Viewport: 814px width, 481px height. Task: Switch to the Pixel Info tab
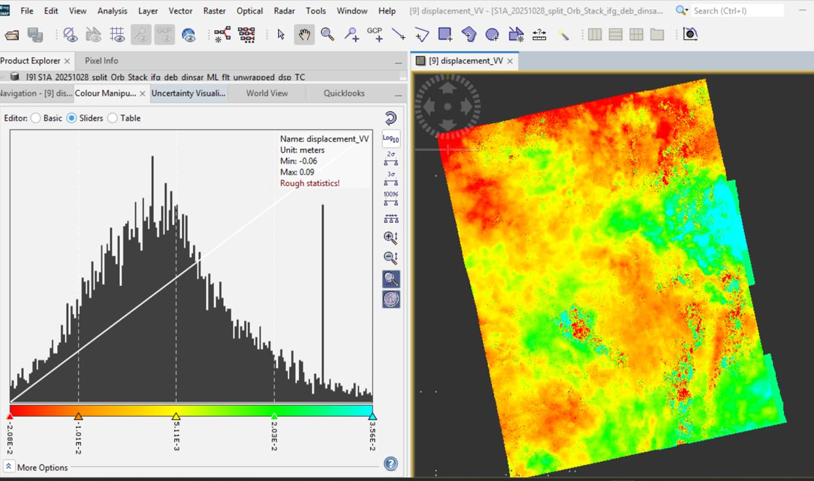tap(101, 61)
